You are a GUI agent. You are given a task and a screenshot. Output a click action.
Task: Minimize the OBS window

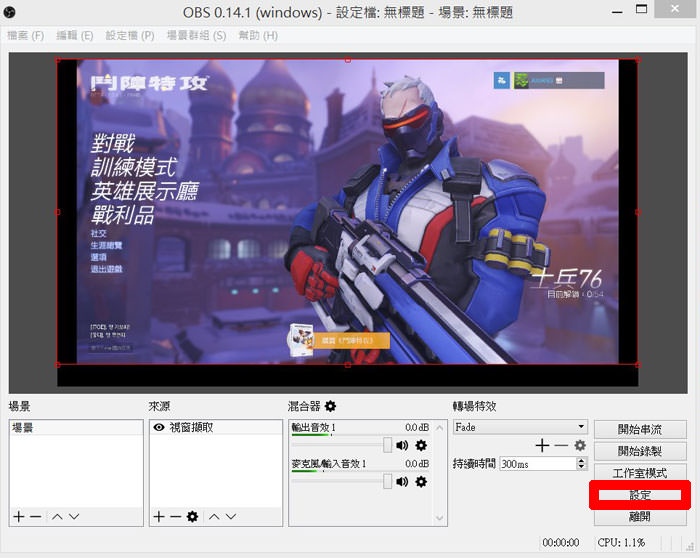617,12
